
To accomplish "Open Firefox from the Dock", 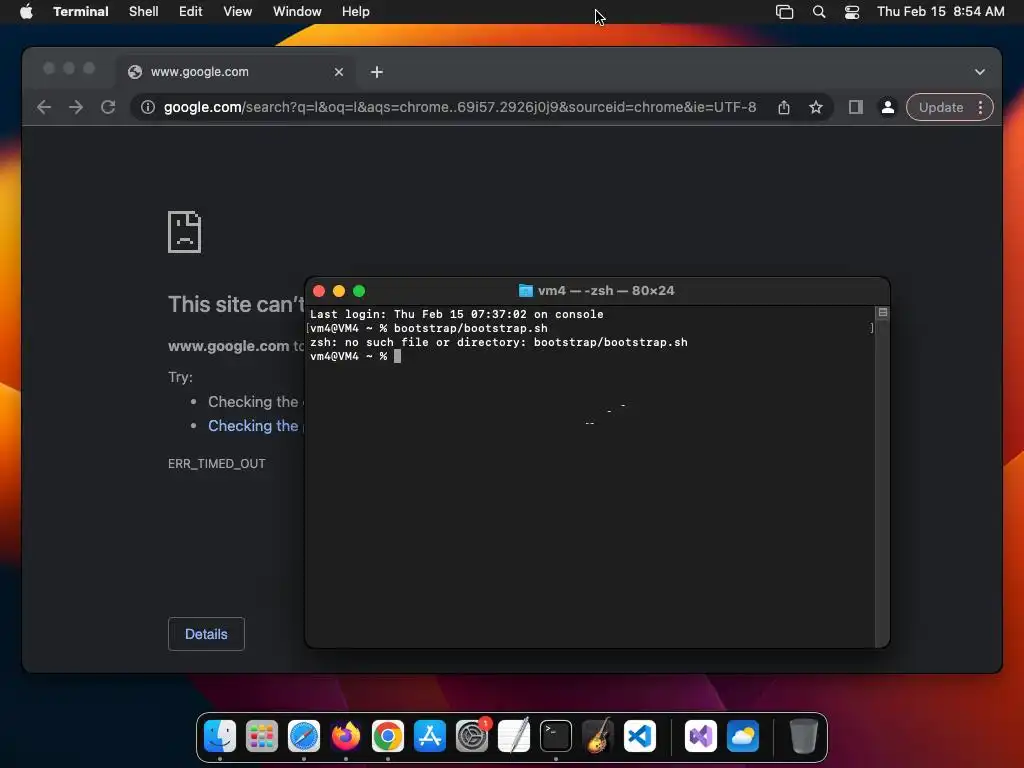I will pyautogui.click(x=345, y=737).
